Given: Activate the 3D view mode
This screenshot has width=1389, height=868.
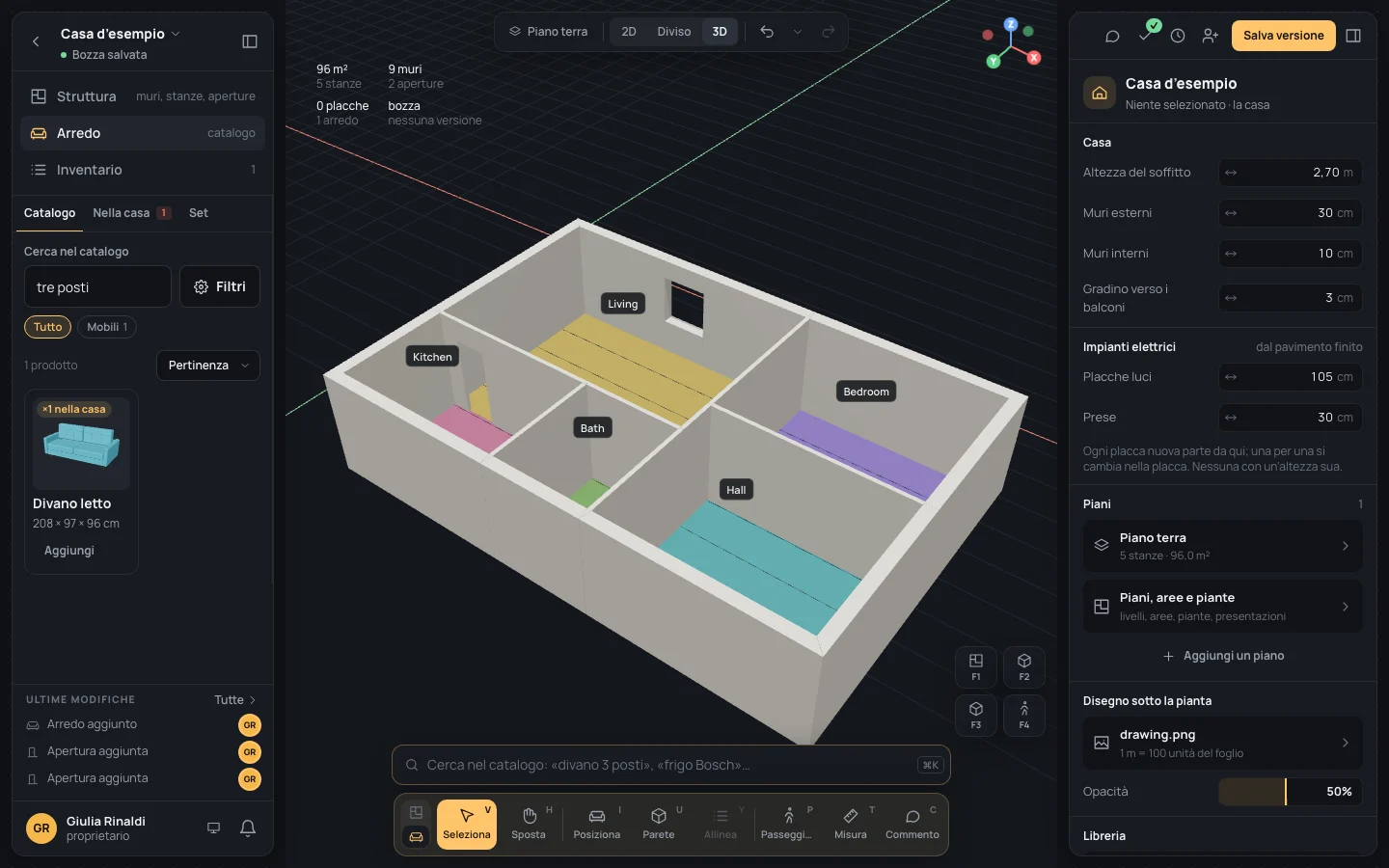Looking at the screenshot, I should (x=720, y=32).
